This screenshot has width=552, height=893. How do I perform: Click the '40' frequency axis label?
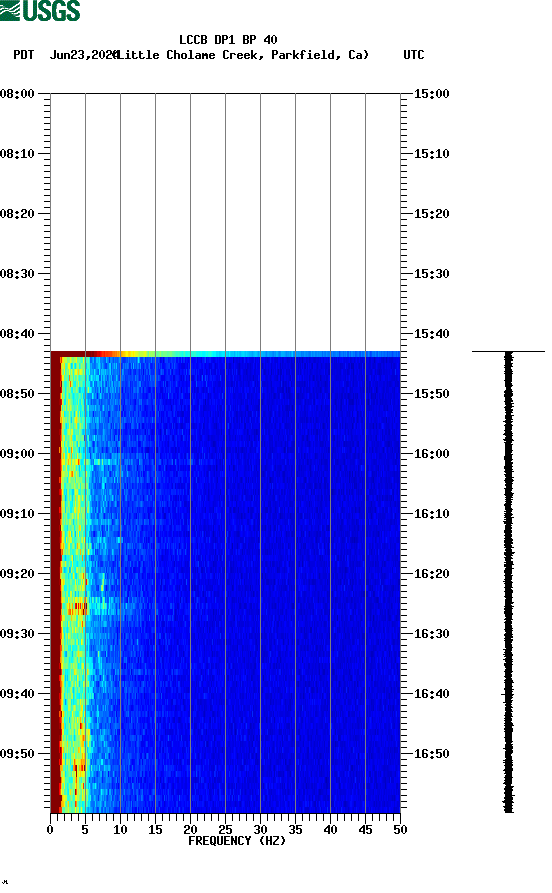(330, 830)
